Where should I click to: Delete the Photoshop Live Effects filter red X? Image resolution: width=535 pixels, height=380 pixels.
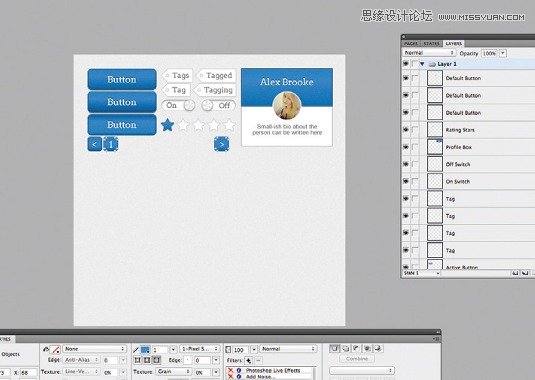pyautogui.click(x=231, y=370)
